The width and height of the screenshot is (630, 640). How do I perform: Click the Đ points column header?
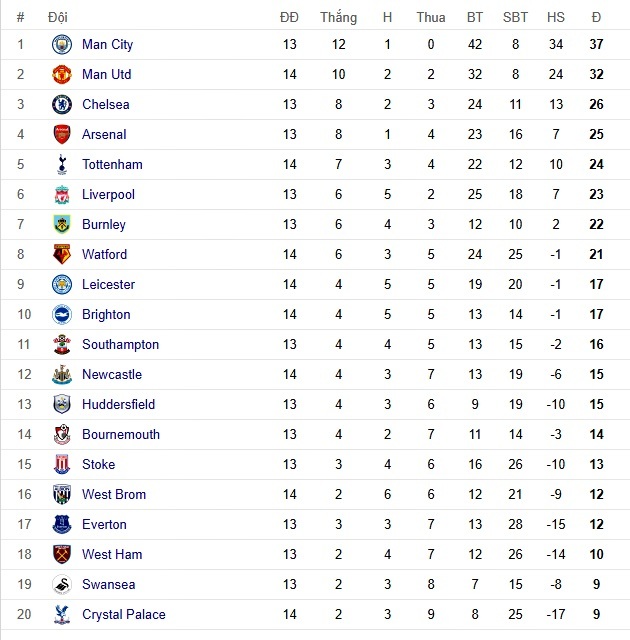click(x=596, y=18)
